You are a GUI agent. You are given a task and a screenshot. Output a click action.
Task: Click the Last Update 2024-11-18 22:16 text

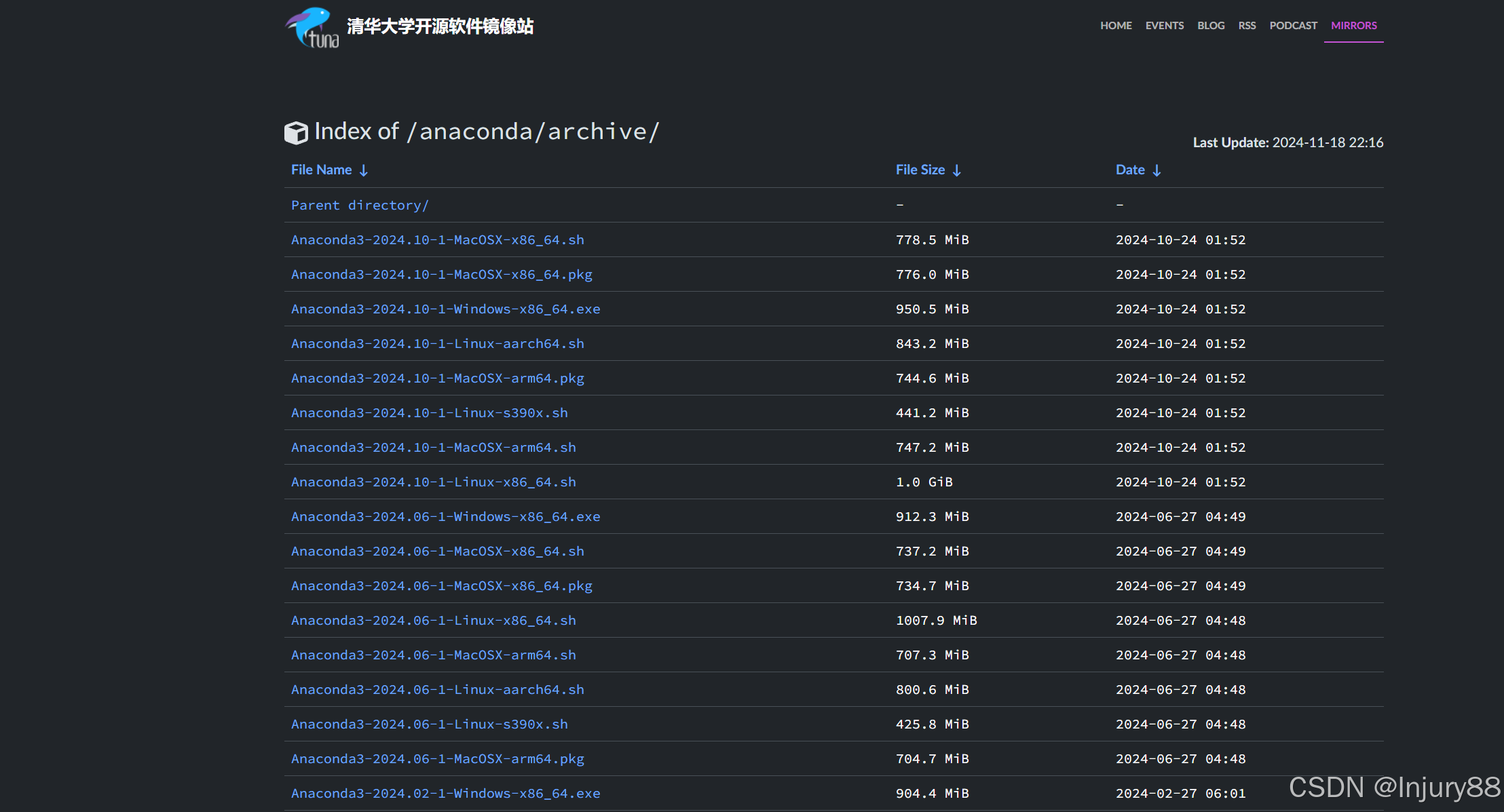click(1288, 142)
